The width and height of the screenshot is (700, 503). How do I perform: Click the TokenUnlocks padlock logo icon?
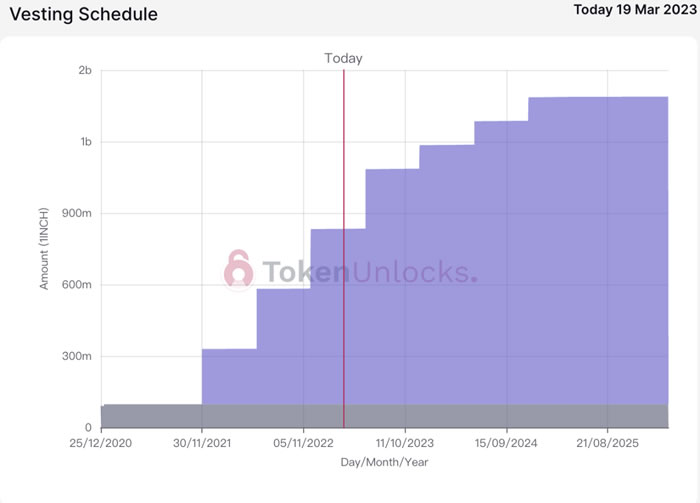[x=239, y=270]
